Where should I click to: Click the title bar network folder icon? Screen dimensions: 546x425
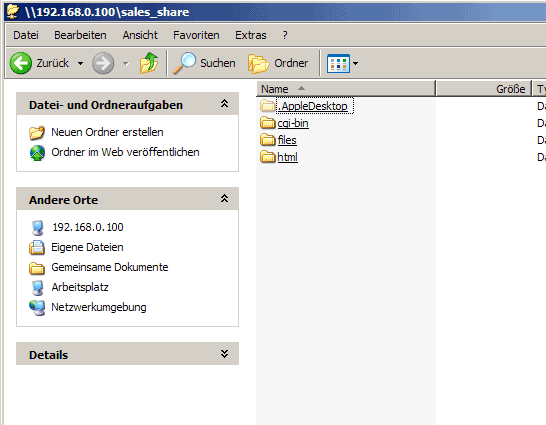click(x=13, y=11)
